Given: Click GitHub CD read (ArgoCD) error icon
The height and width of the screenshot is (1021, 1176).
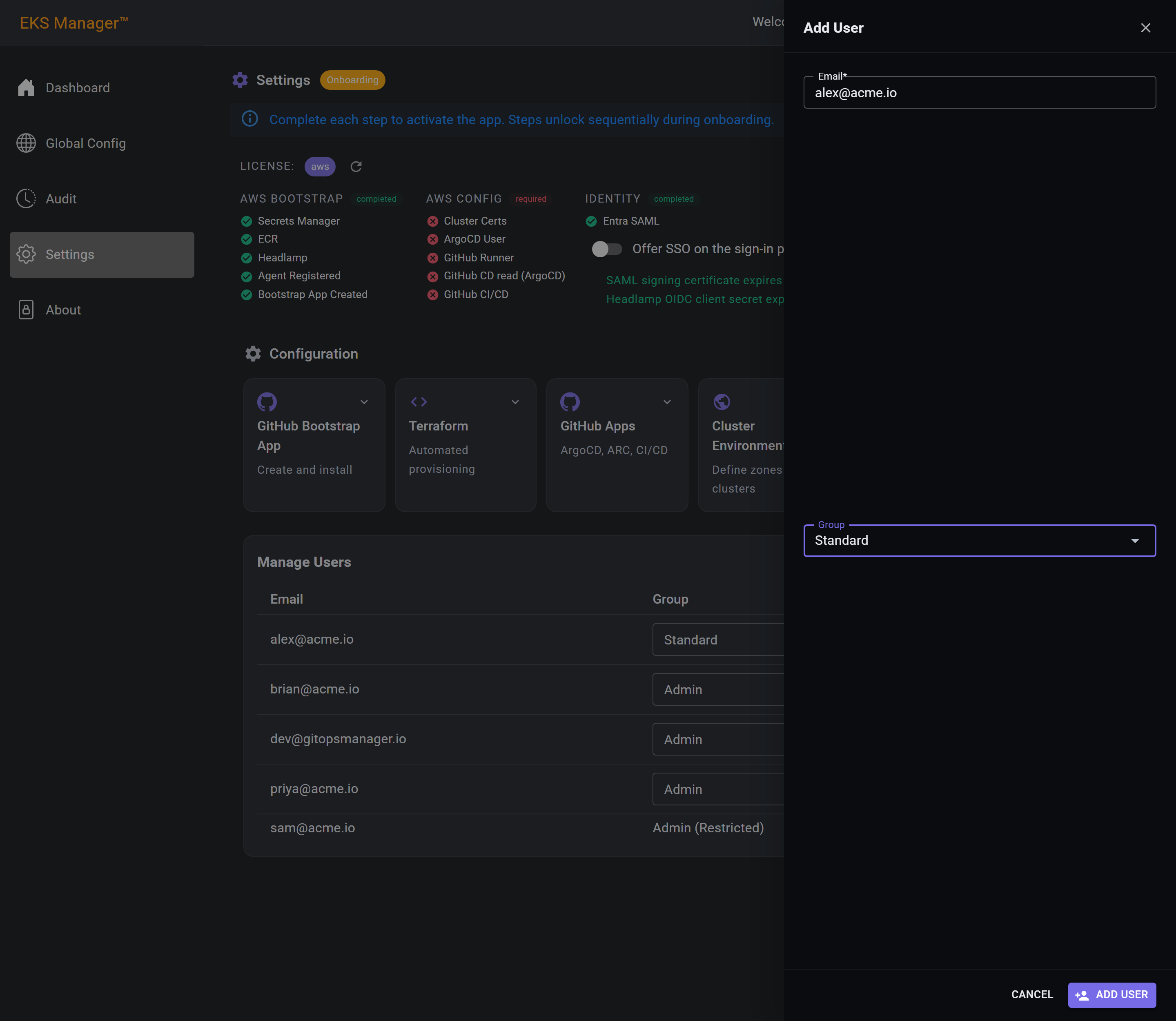Looking at the screenshot, I should 433,276.
